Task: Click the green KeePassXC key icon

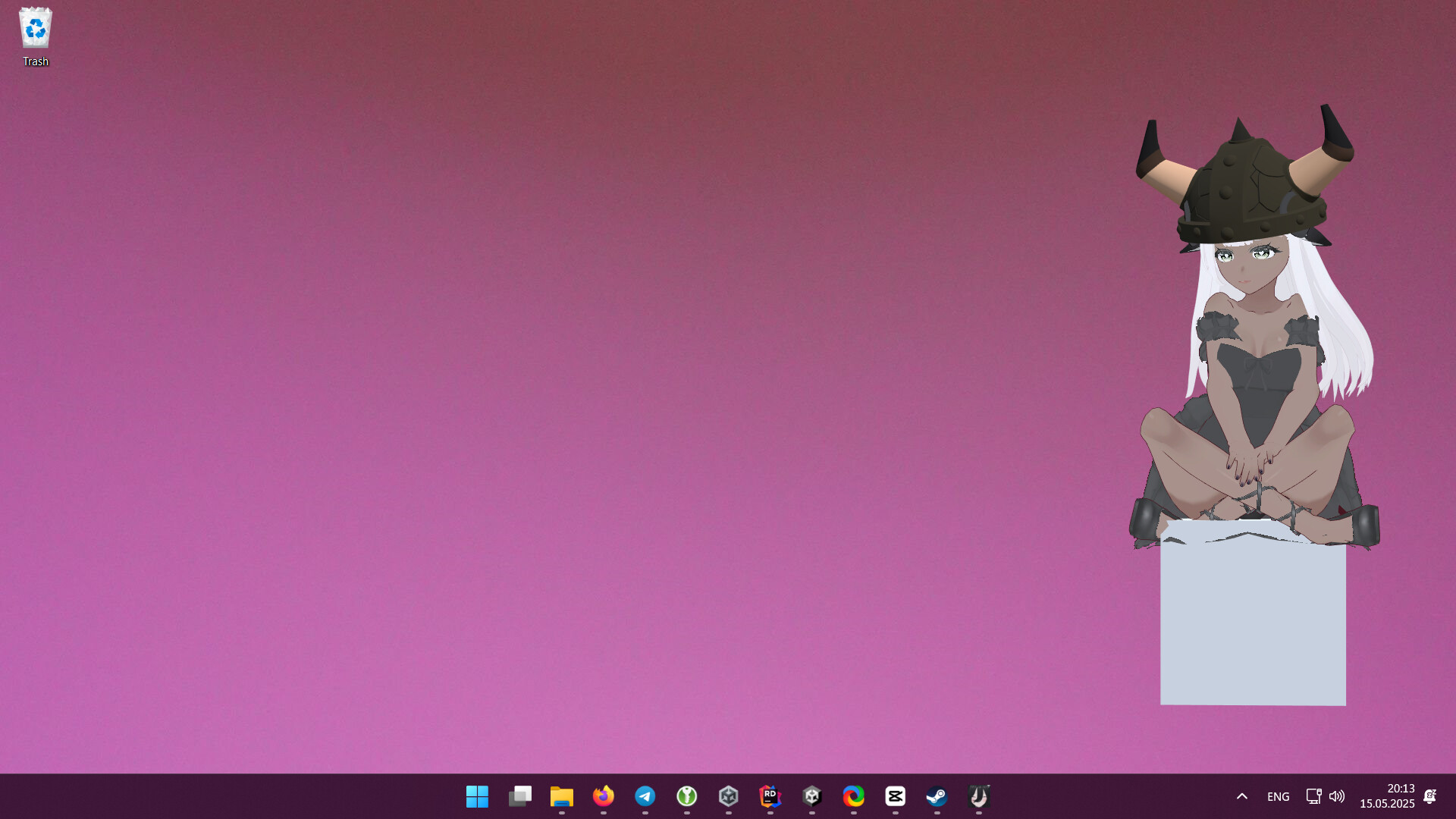Action: [x=687, y=796]
